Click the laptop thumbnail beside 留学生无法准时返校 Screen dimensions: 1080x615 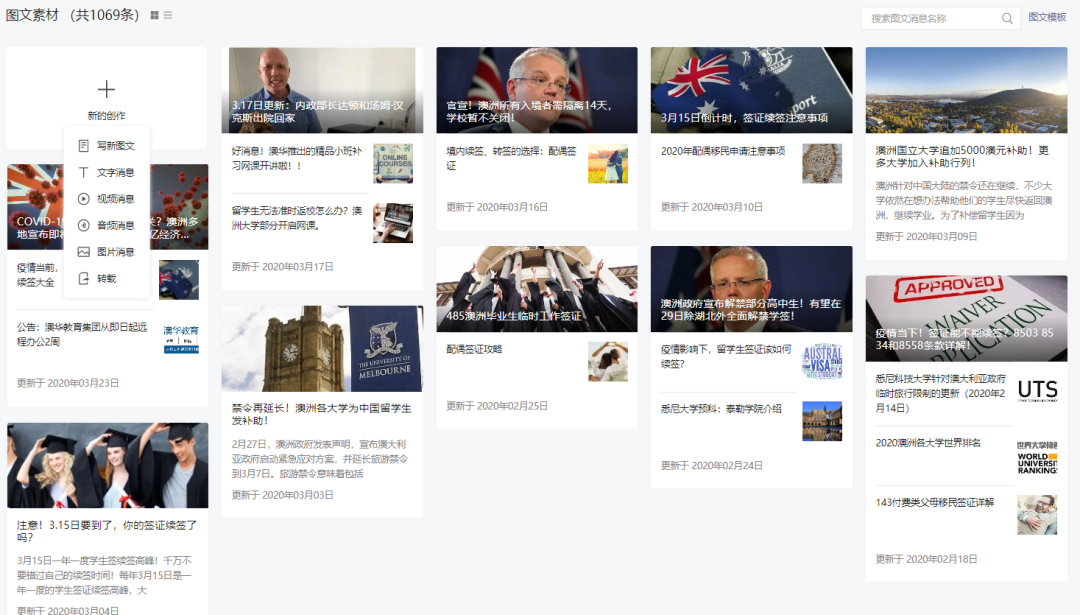pos(393,222)
